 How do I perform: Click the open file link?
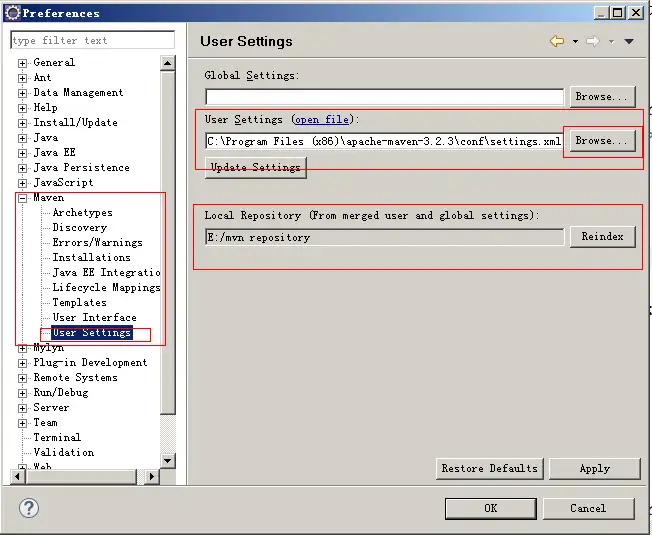coord(322,120)
